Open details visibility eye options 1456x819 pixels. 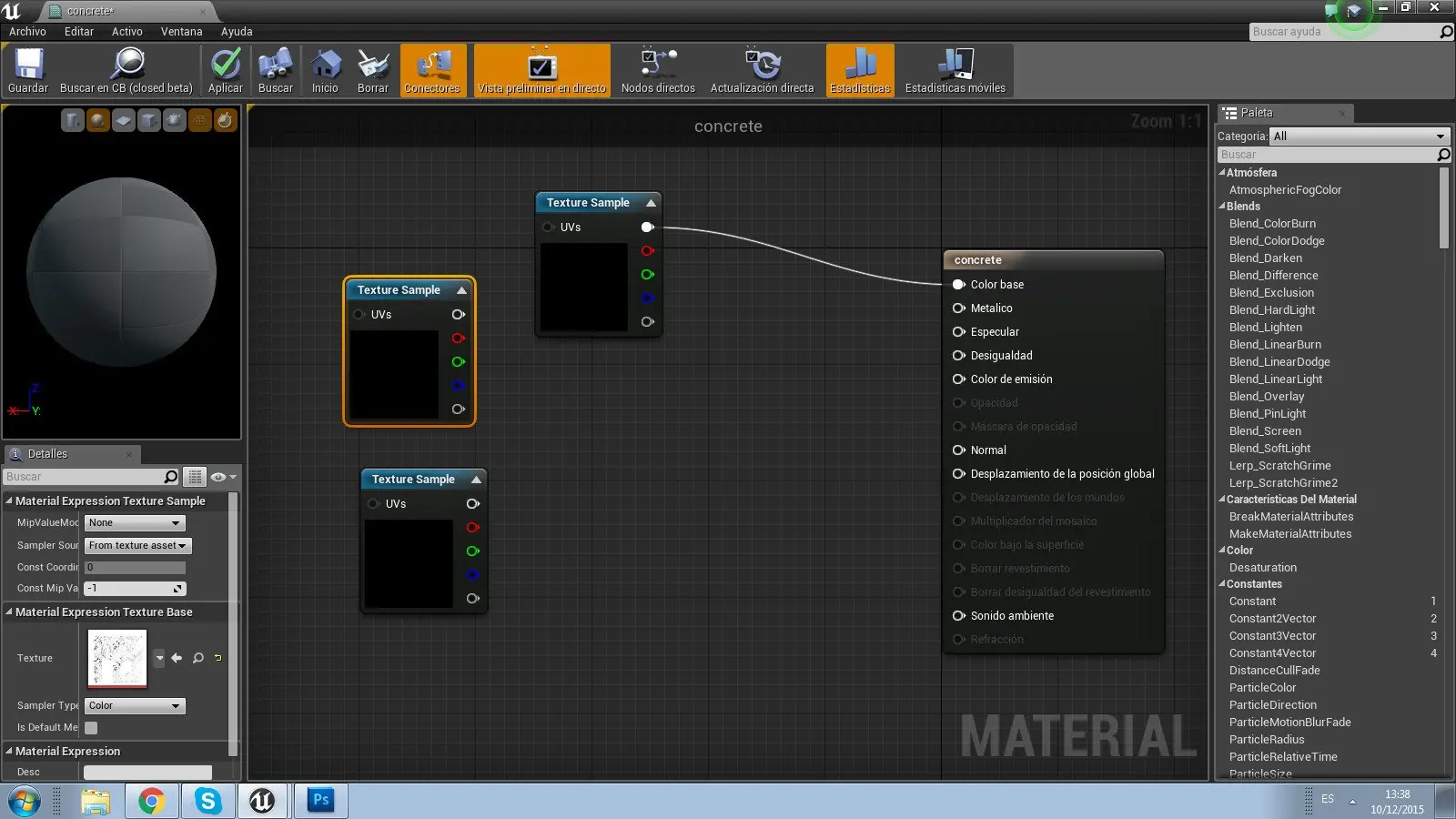(223, 477)
